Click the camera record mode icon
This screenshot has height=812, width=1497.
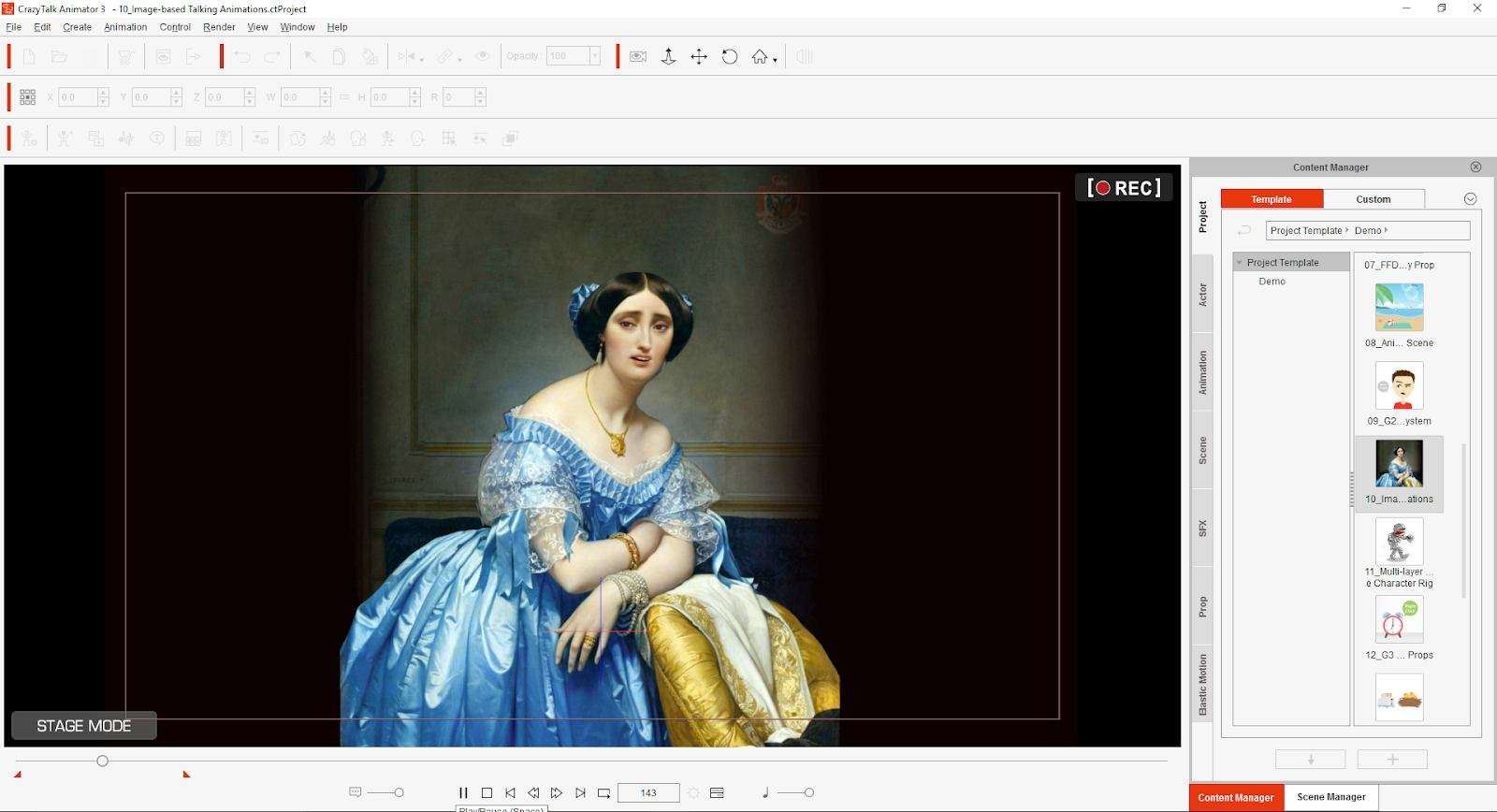(x=638, y=56)
